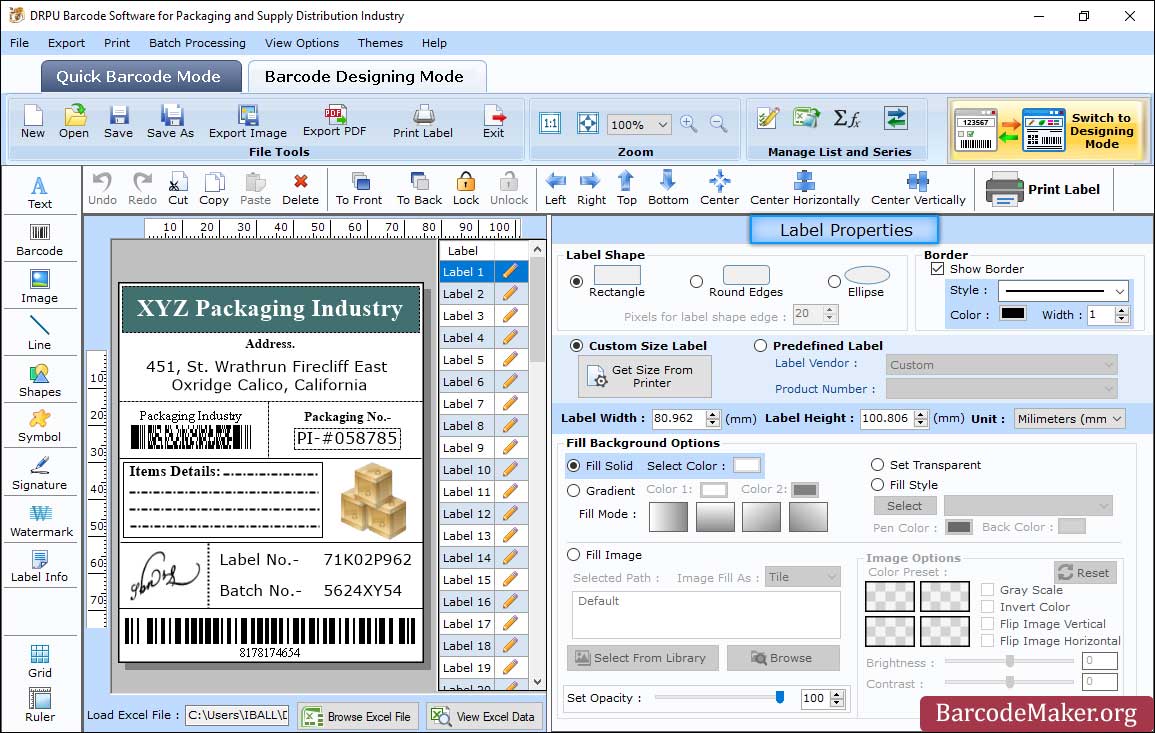The image size is (1155, 733).
Task: Toggle the Ruler display
Action: pyautogui.click(x=40, y=705)
